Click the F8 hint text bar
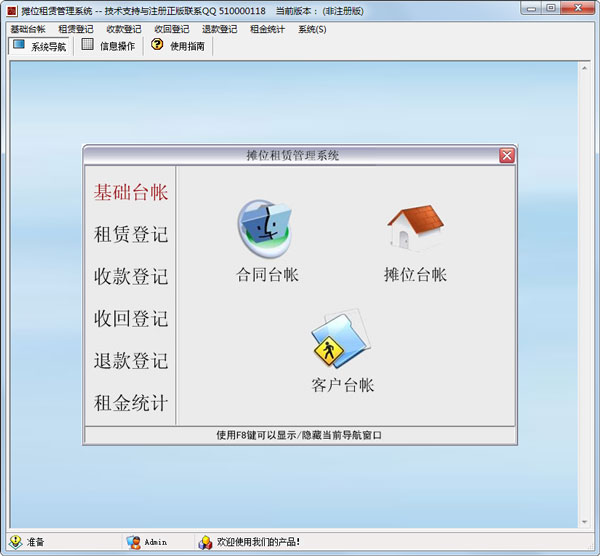 point(300,435)
